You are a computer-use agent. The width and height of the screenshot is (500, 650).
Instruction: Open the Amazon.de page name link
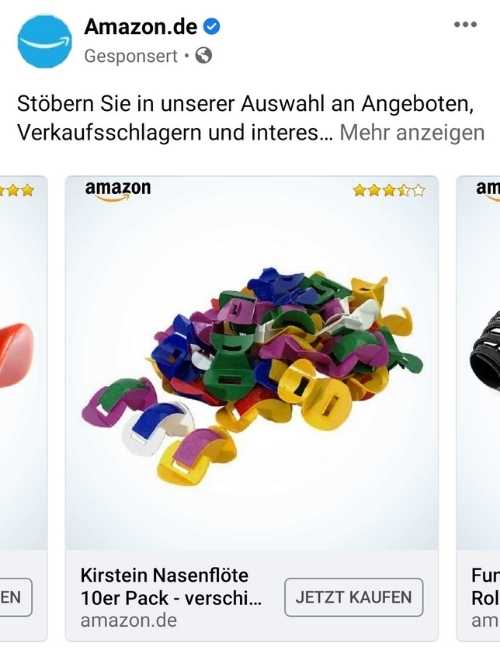141,27
